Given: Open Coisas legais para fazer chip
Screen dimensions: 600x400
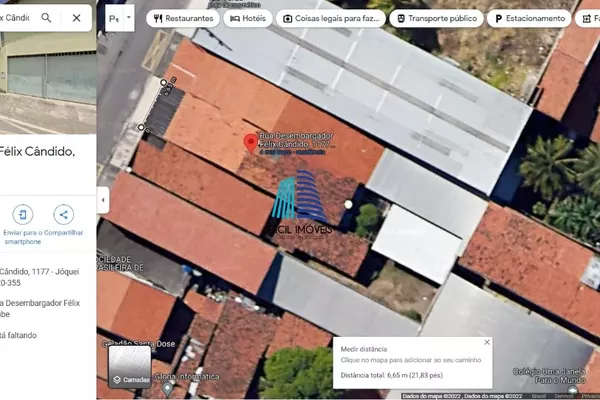Looking at the screenshot, I should pos(331,18).
